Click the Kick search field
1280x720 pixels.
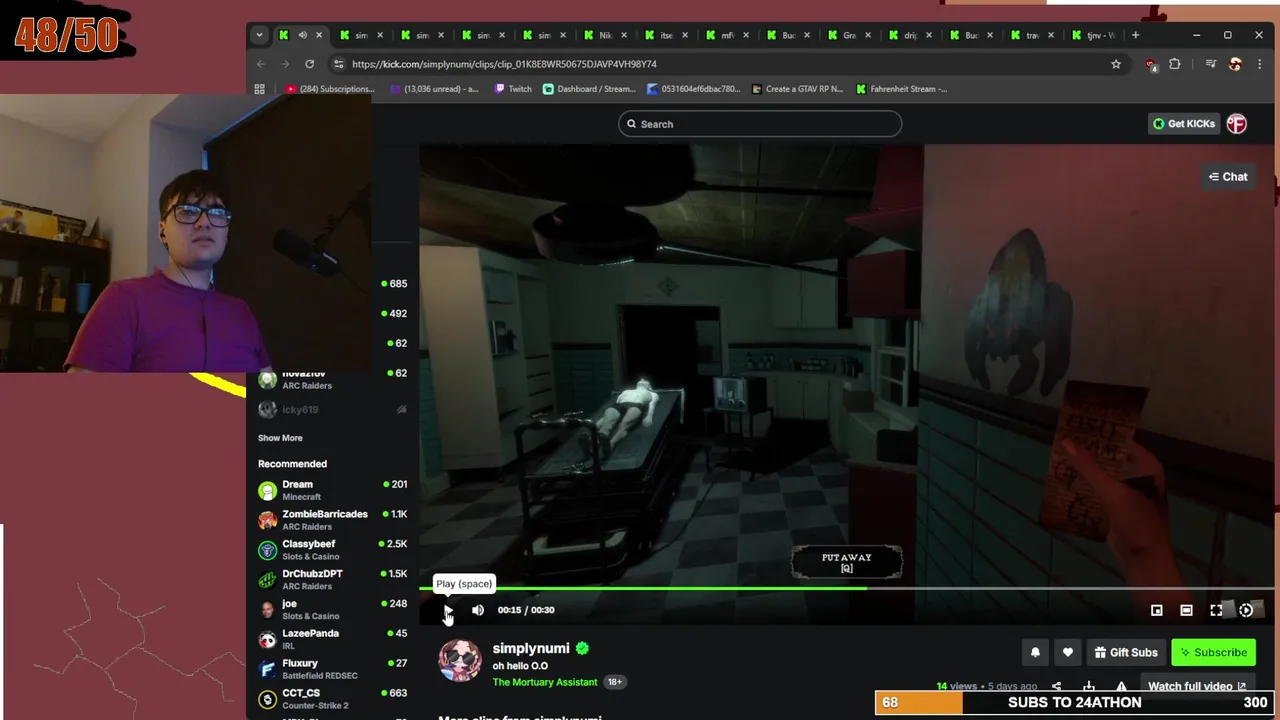[760, 124]
